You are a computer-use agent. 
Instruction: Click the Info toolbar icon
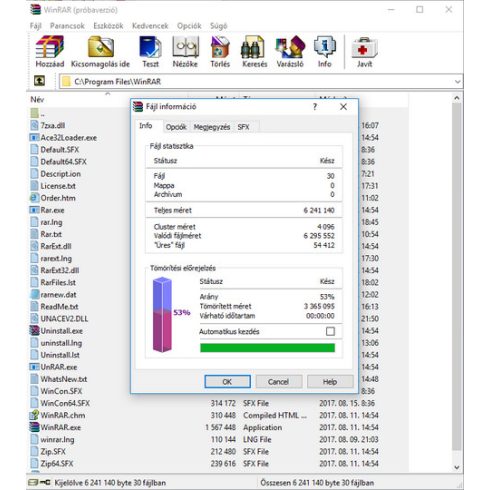325,47
